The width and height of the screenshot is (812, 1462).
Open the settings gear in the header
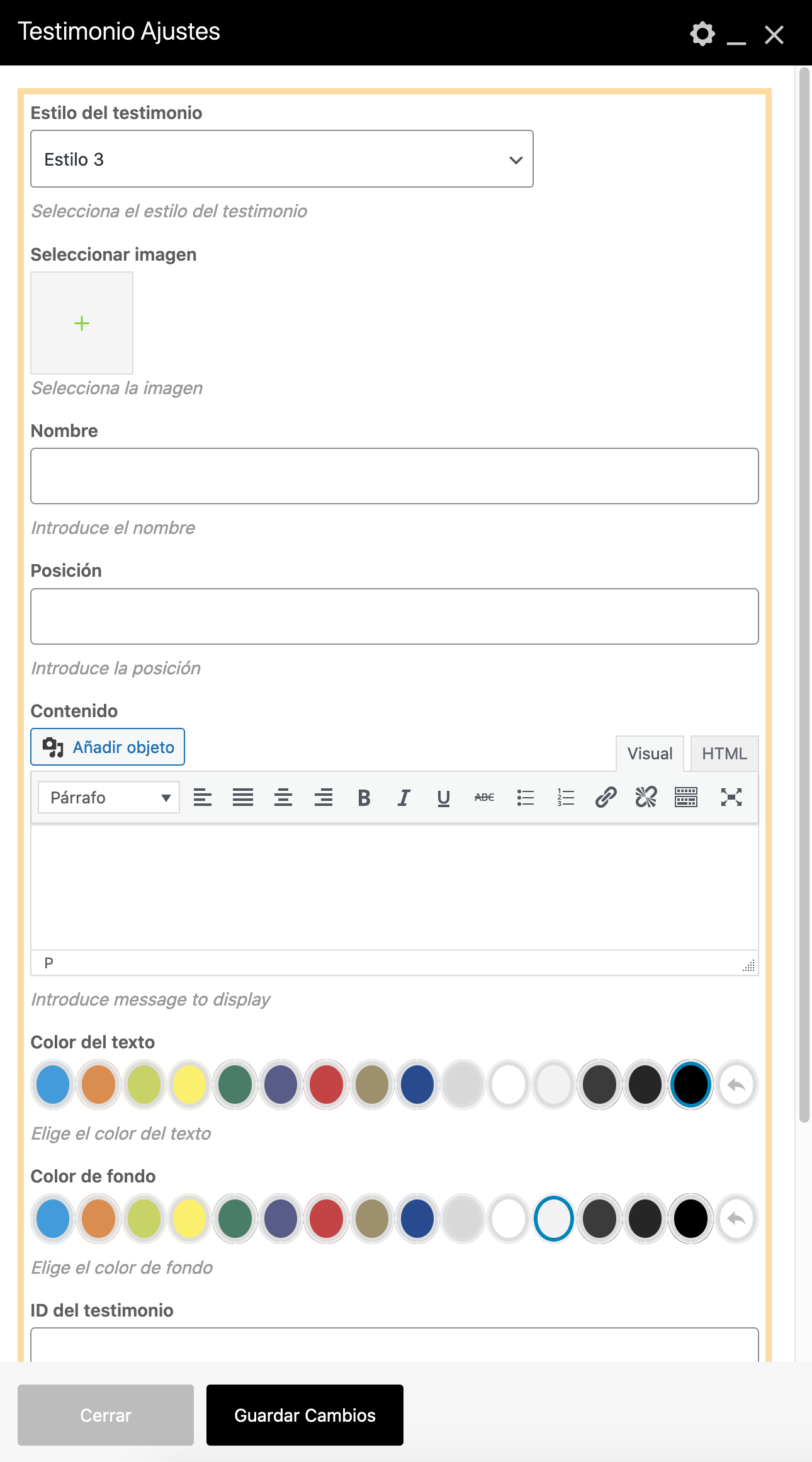tap(702, 34)
